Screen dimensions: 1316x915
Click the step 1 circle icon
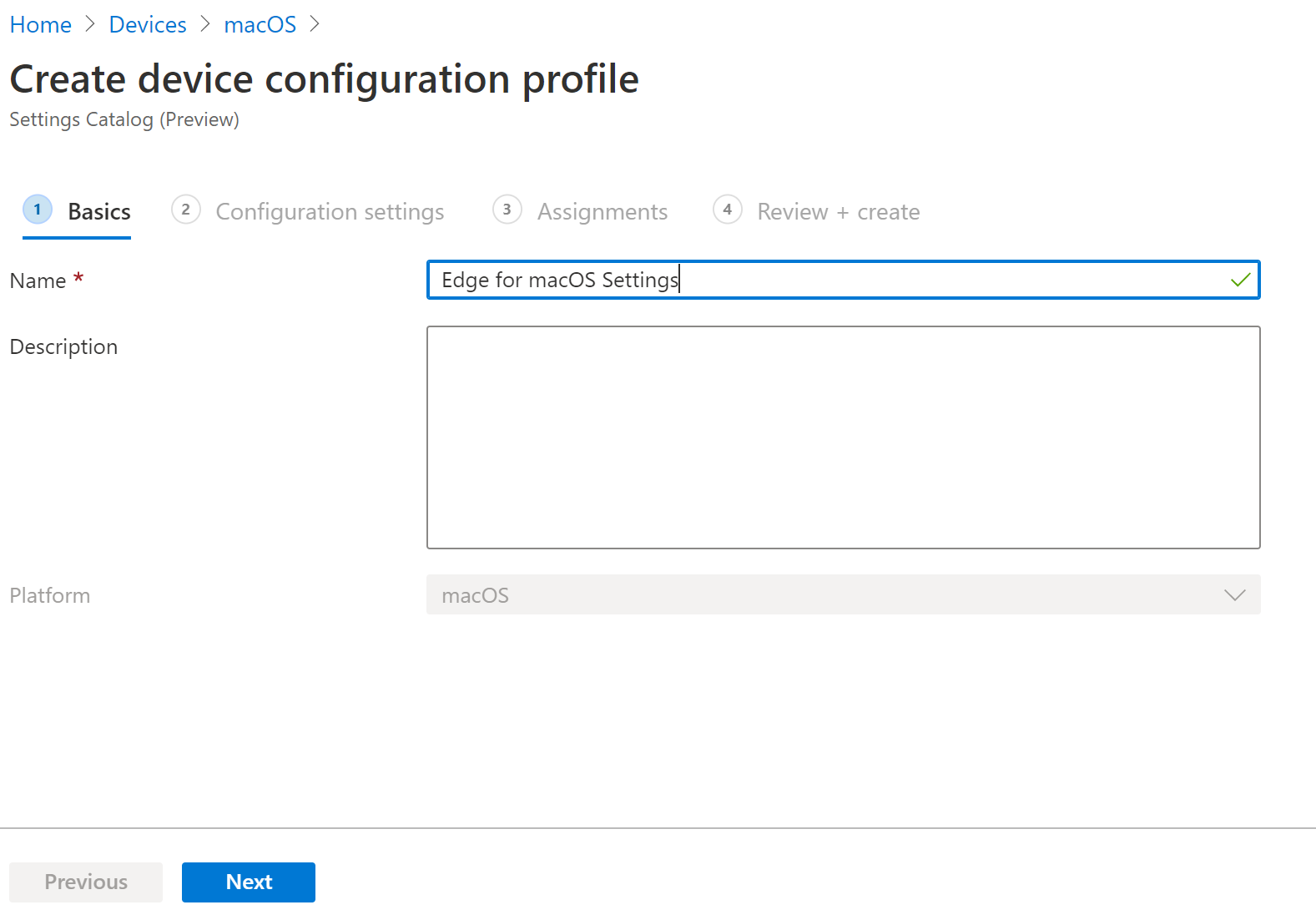click(x=38, y=210)
